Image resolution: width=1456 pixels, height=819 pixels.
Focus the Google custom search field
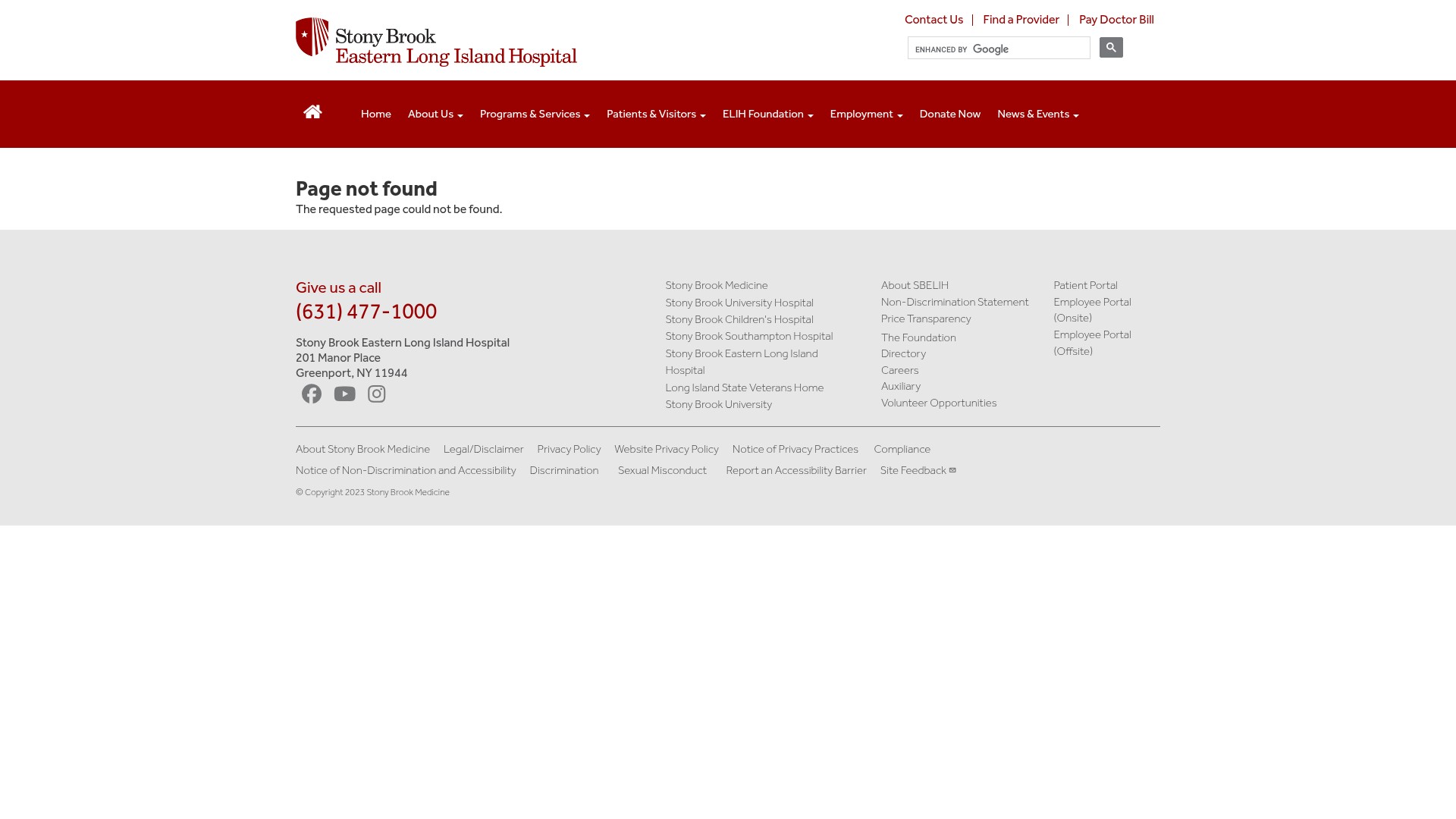coord(999,49)
